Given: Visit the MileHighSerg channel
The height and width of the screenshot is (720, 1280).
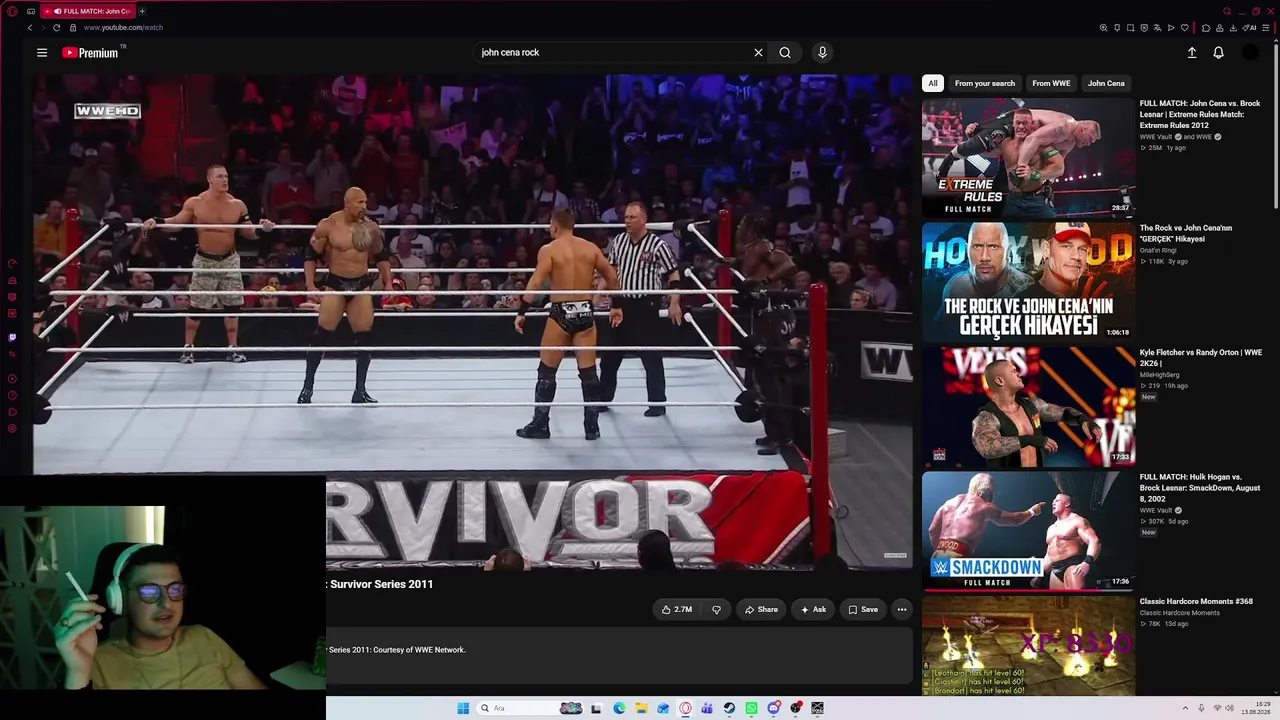Looking at the screenshot, I should pyautogui.click(x=1160, y=375).
